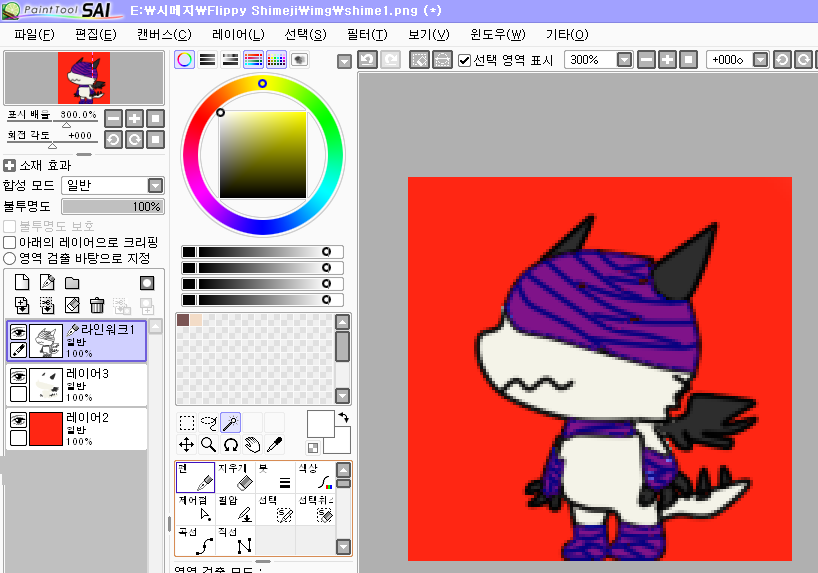Screen dimensions: 818x573
Task: Open the 300% zoom dropdown
Action: [624, 60]
